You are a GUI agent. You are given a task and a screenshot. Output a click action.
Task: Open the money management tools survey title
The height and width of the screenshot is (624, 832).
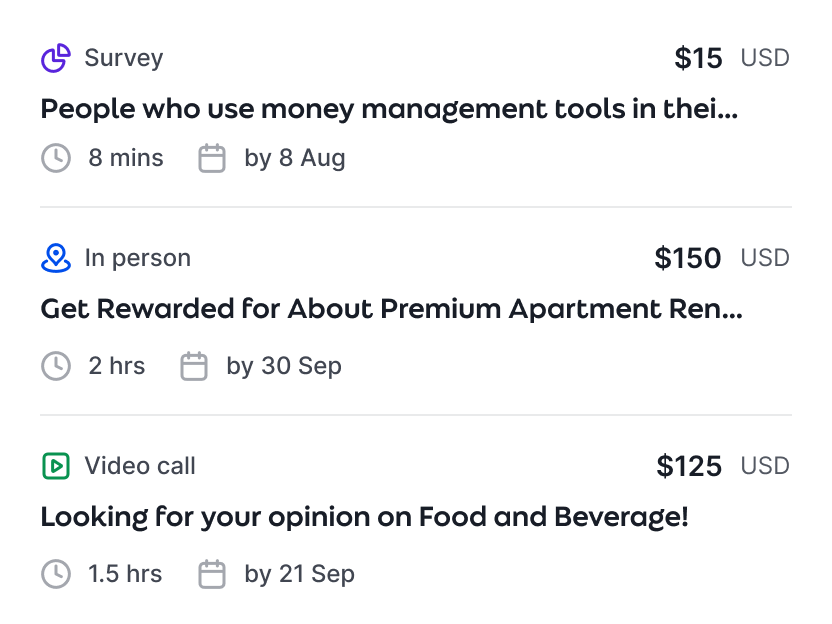click(x=389, y=109)
